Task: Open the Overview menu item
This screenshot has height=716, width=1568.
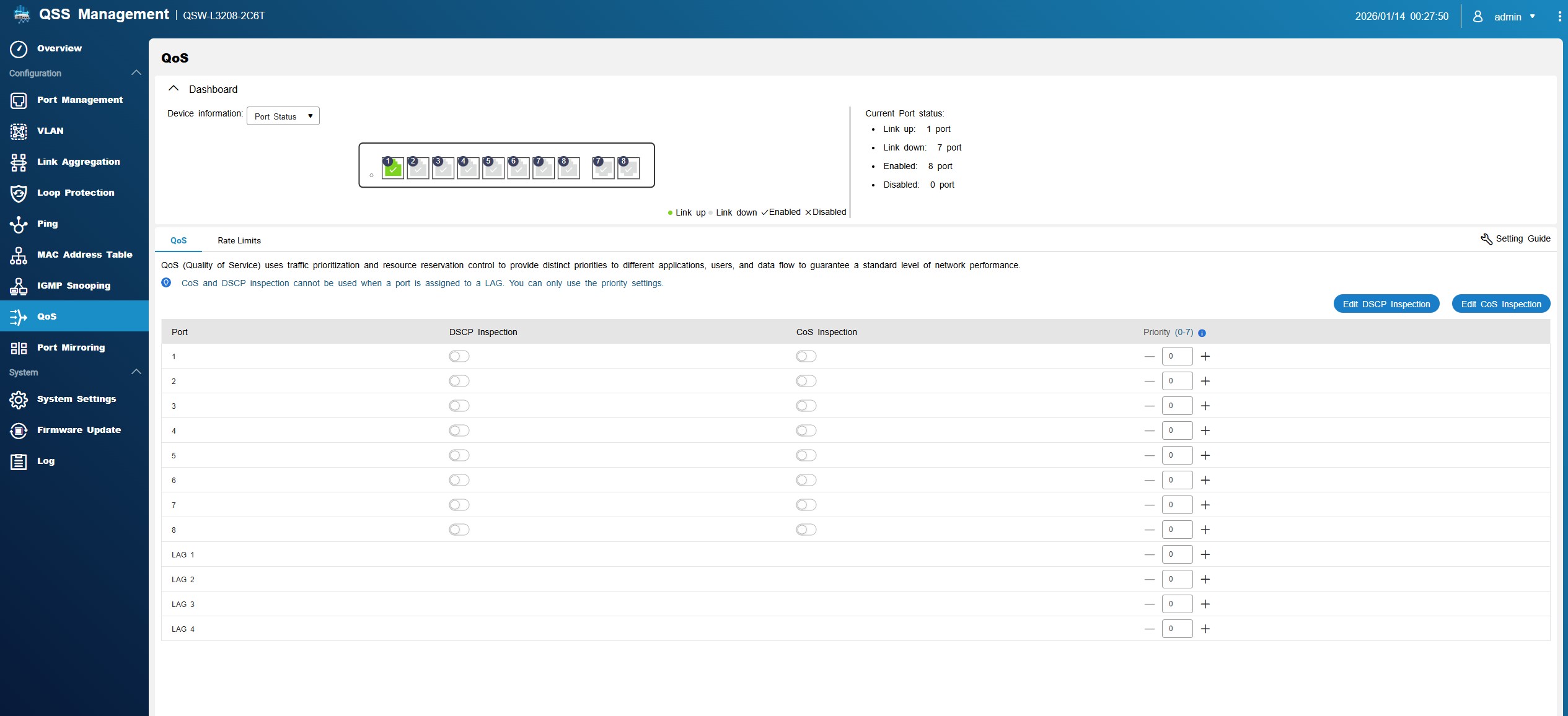Action: click(59, 48)
